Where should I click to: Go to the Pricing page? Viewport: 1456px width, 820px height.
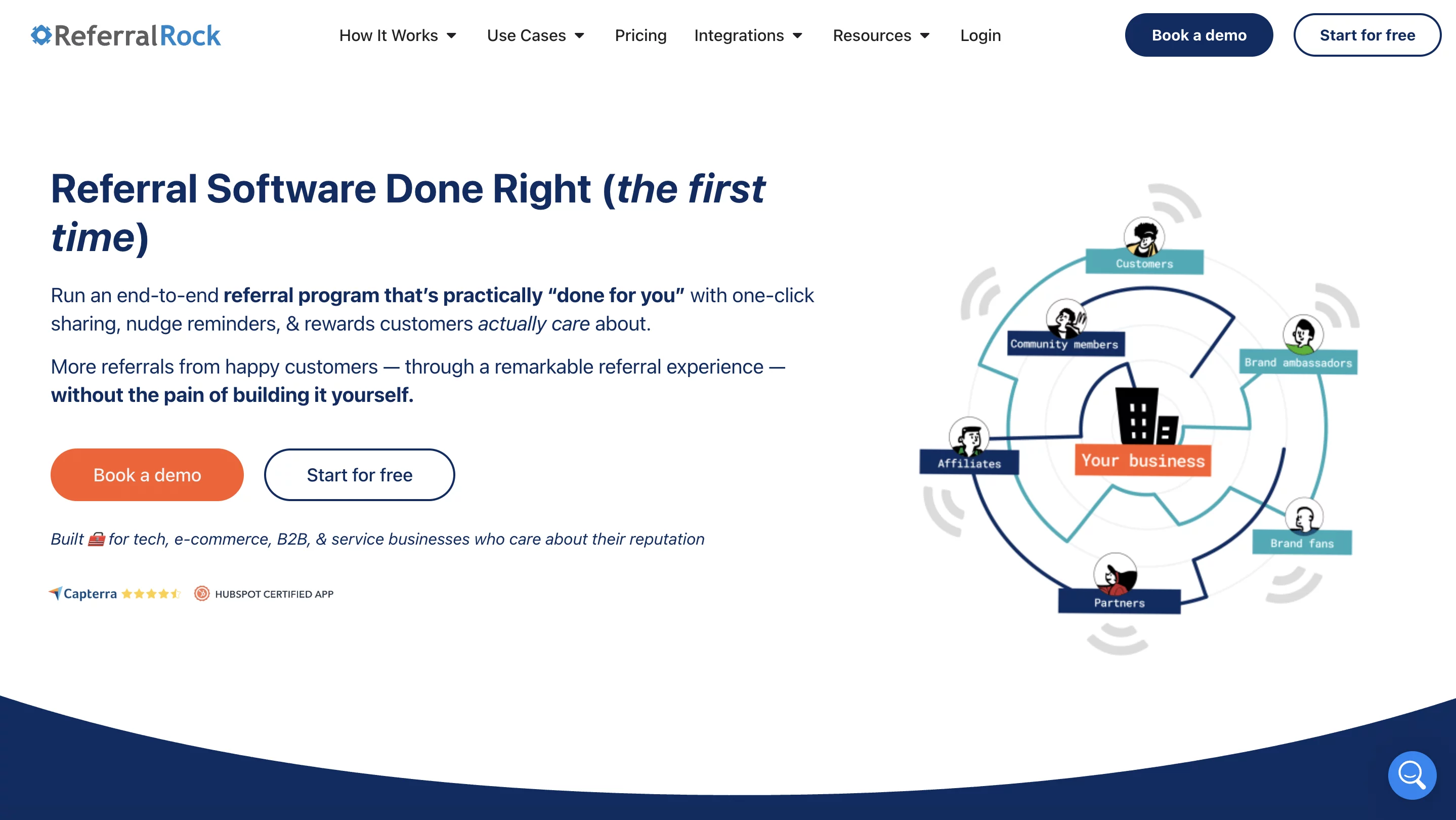(640, 35)
